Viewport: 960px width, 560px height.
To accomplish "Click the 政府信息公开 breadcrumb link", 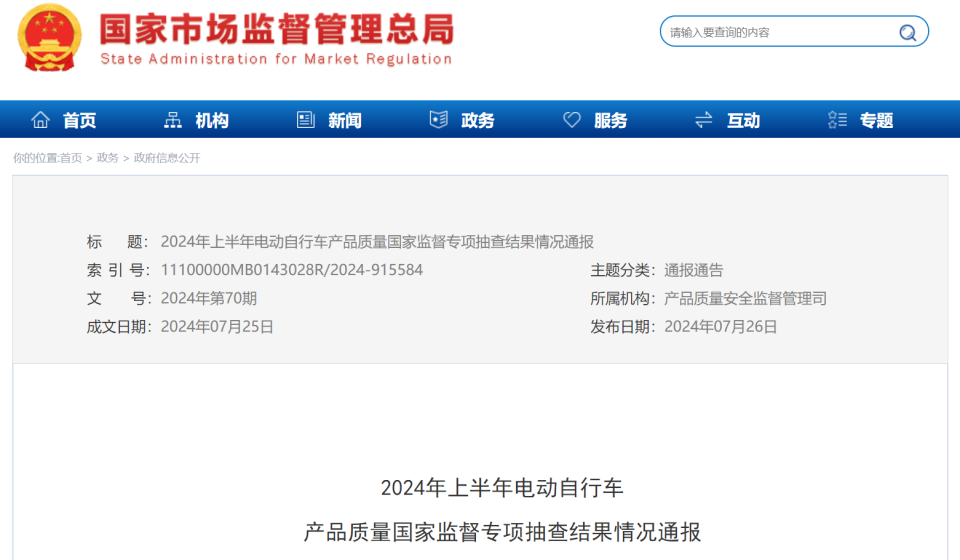I will pyautogui.click(x=167, y=158).
